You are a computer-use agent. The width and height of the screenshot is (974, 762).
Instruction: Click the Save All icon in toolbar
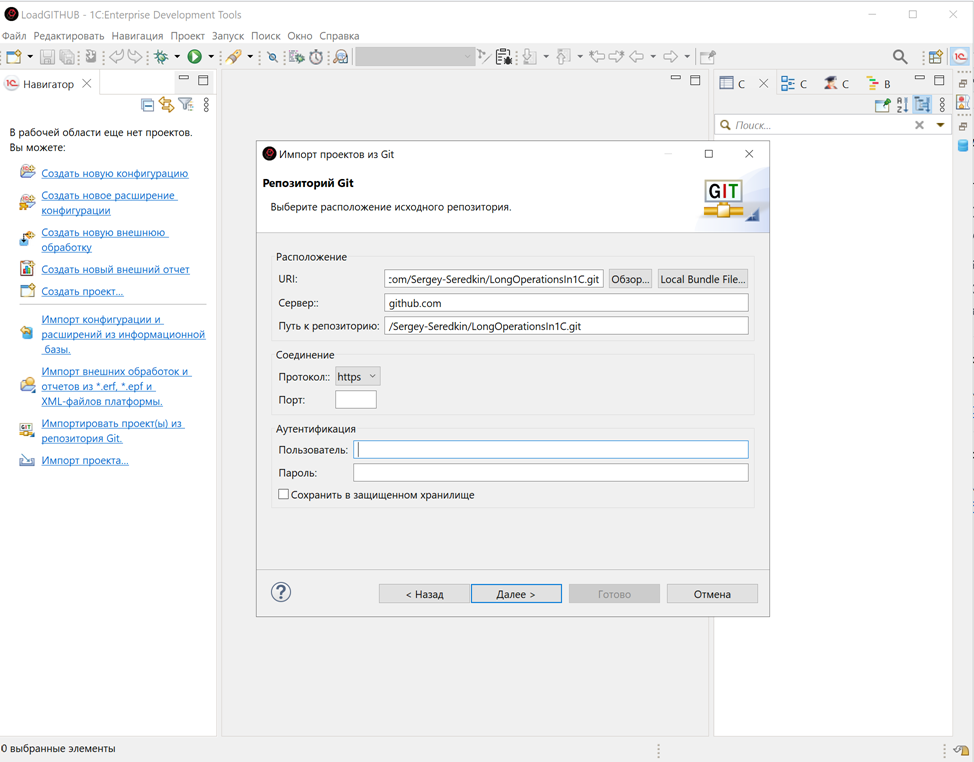click(66, 57)
